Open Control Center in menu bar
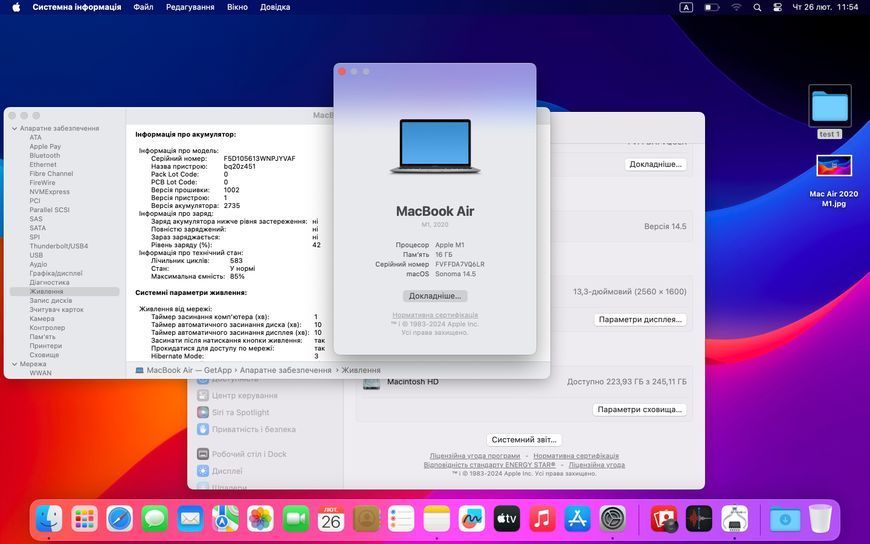 777,7
